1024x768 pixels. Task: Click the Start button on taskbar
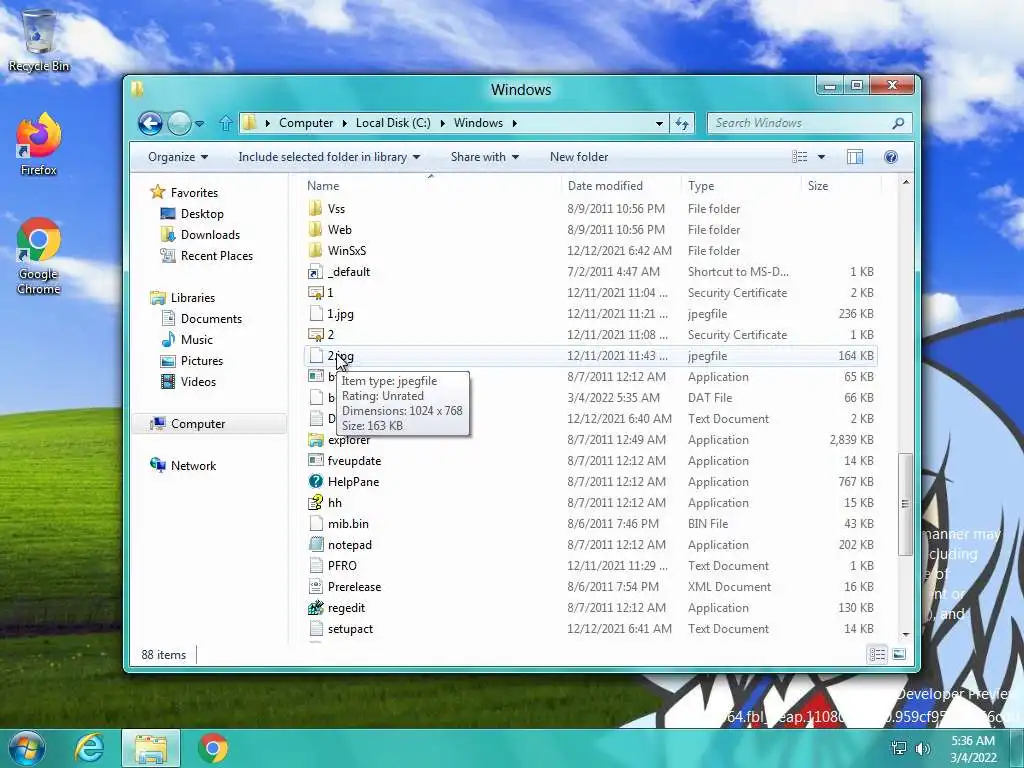[x=26, y=748]
